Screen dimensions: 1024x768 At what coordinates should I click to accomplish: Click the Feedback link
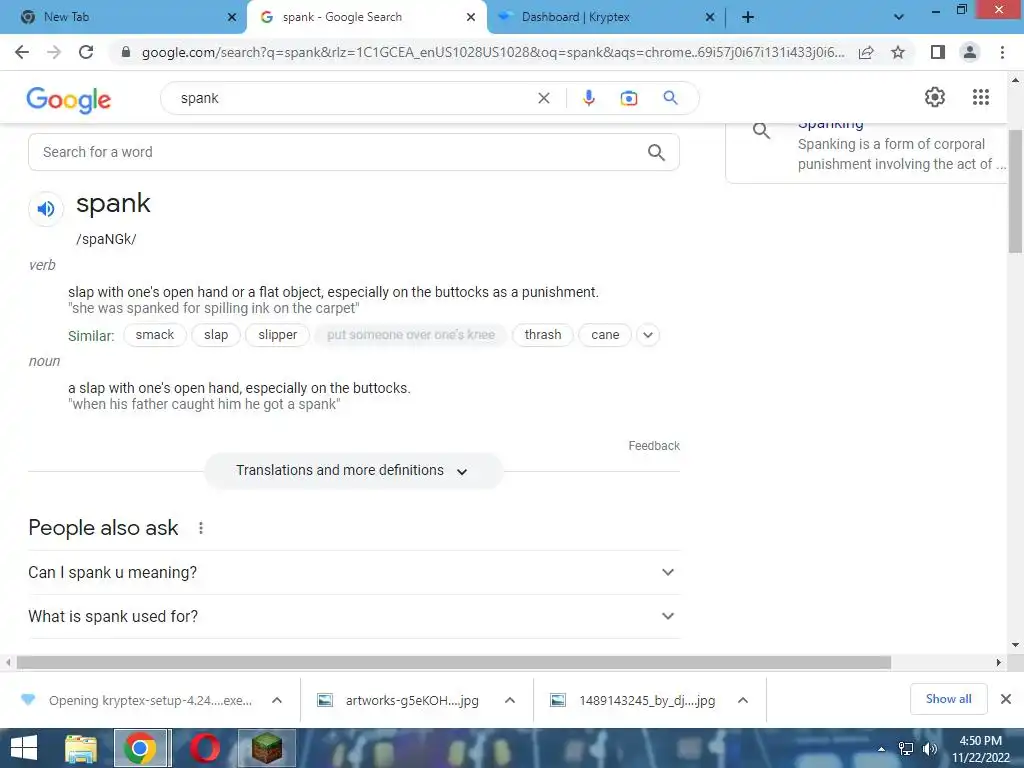click(x=654, y=446)
